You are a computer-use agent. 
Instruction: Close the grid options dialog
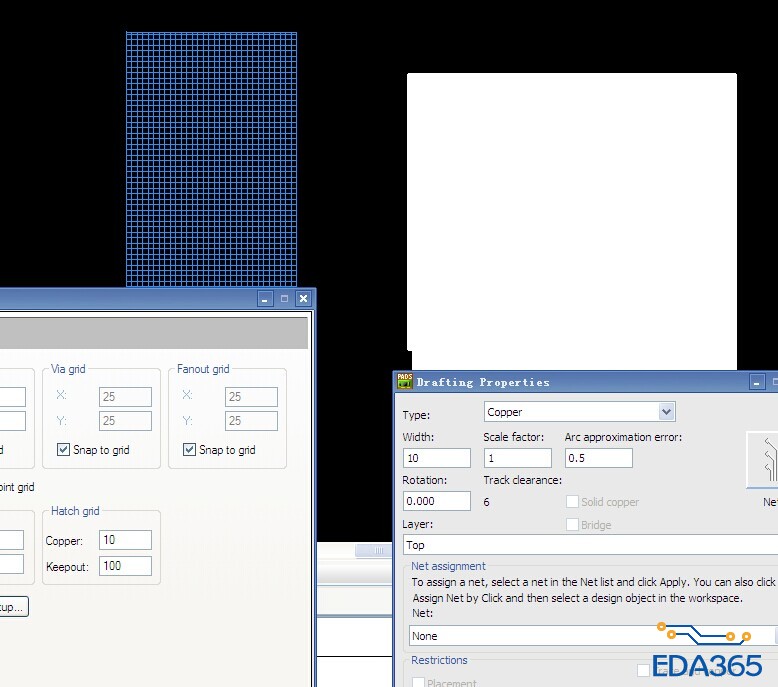tap(303, 299)
